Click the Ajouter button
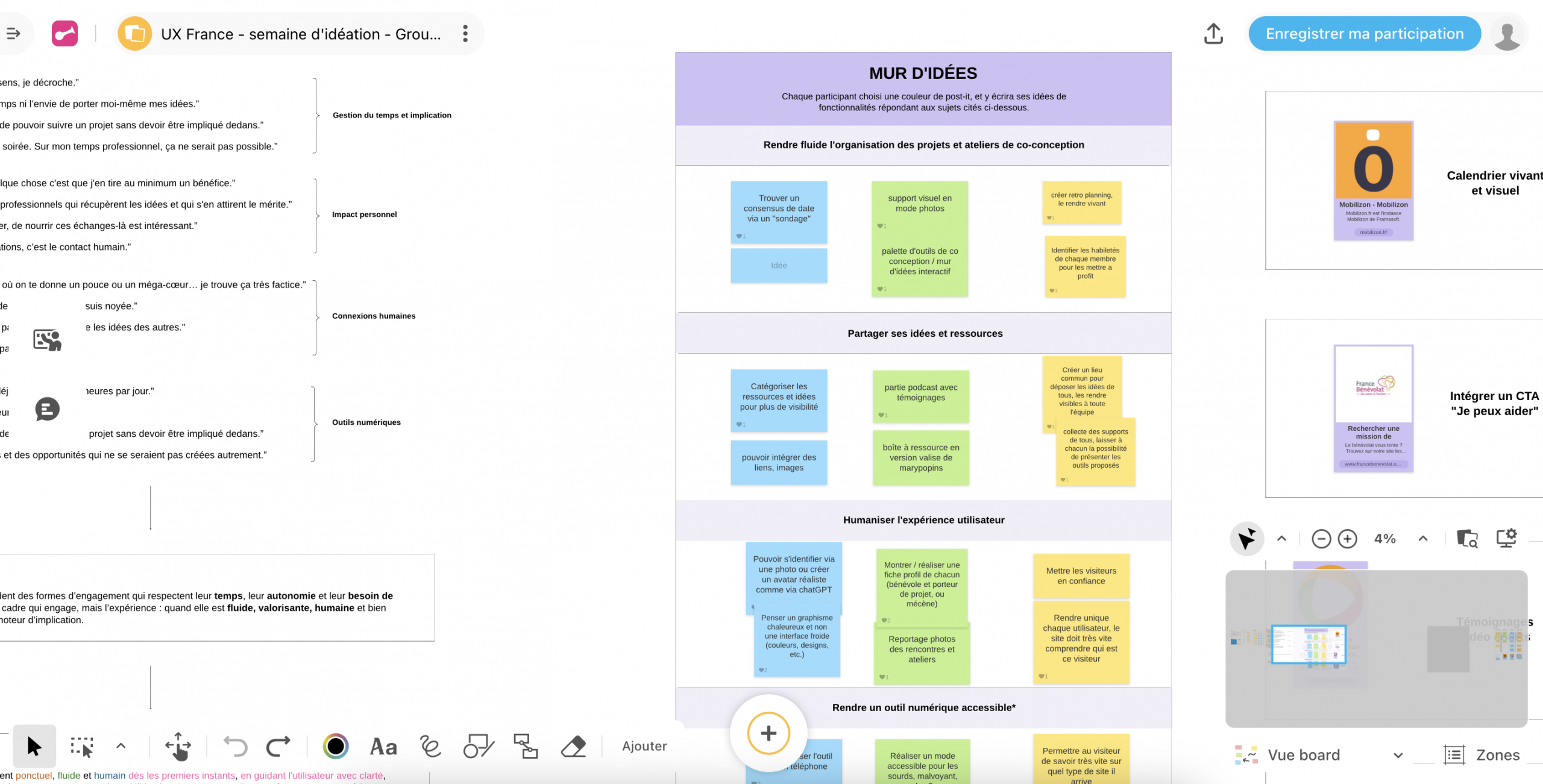 pos(644,746)
